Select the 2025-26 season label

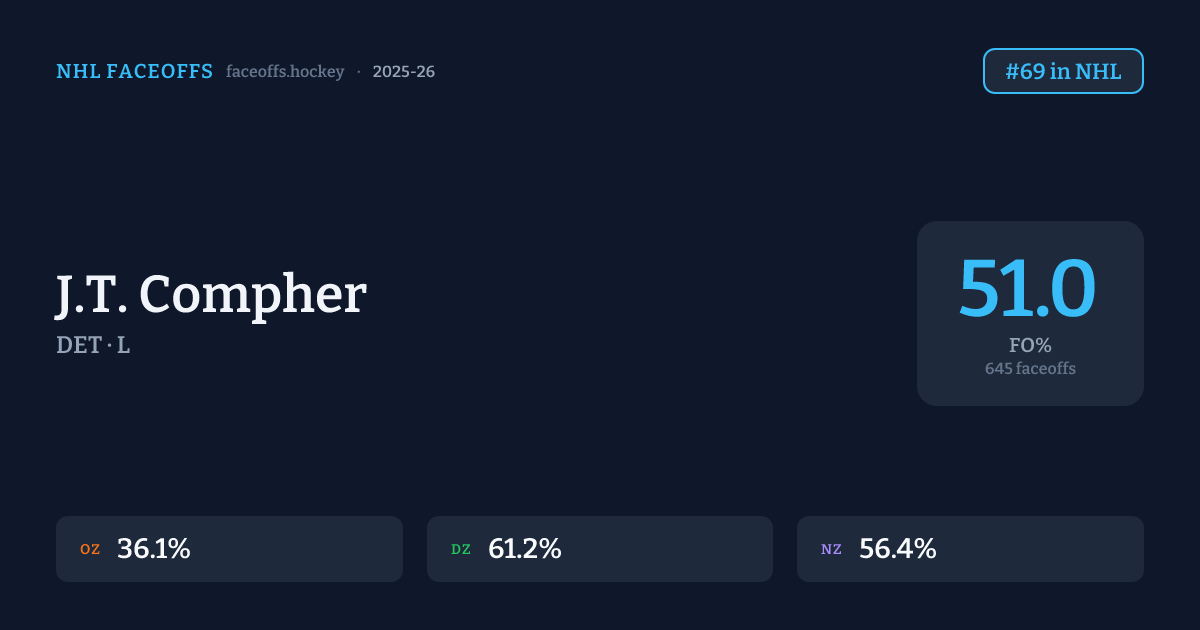[403, 72]
